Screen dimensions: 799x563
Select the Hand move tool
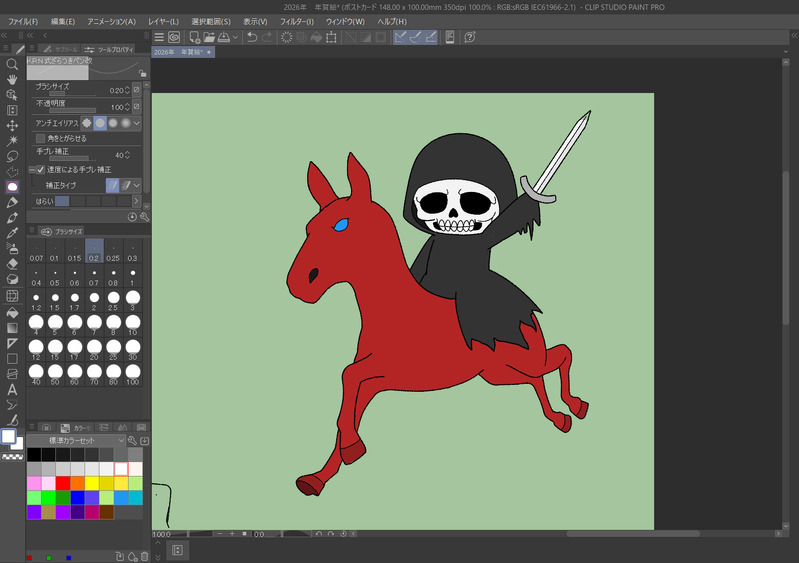pos(12,79)
